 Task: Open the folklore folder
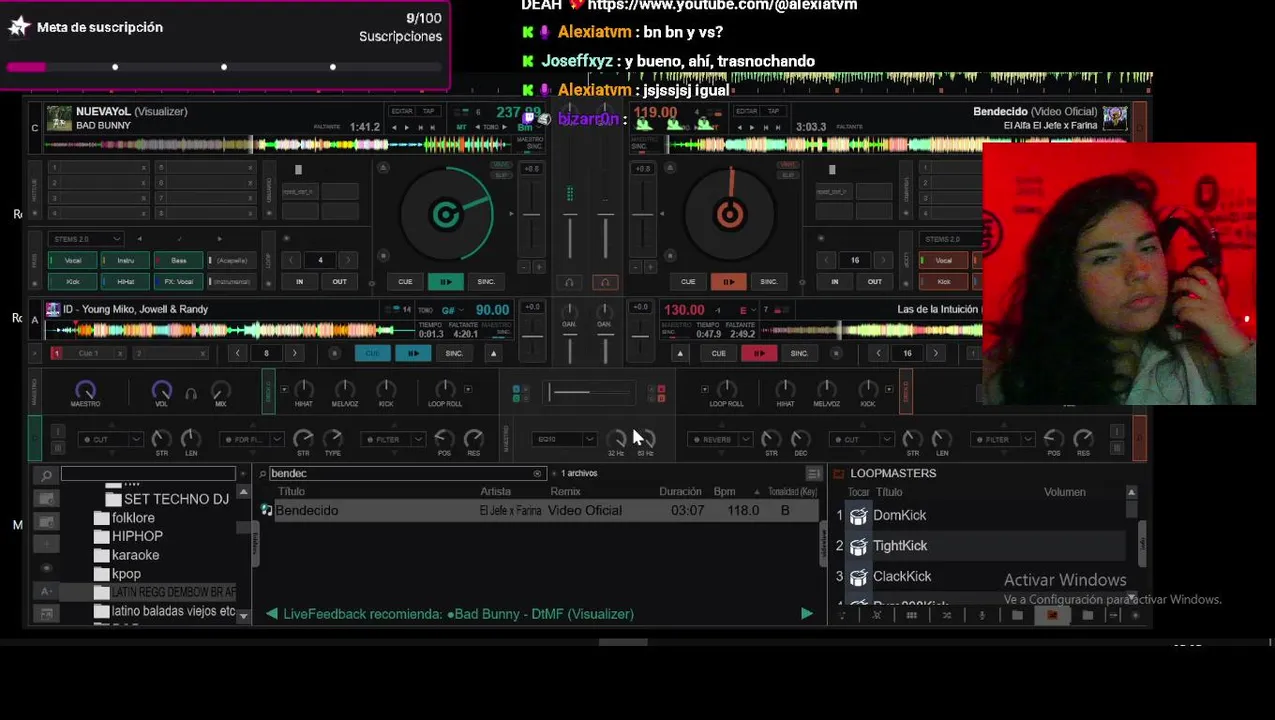(x=124, y=518)
